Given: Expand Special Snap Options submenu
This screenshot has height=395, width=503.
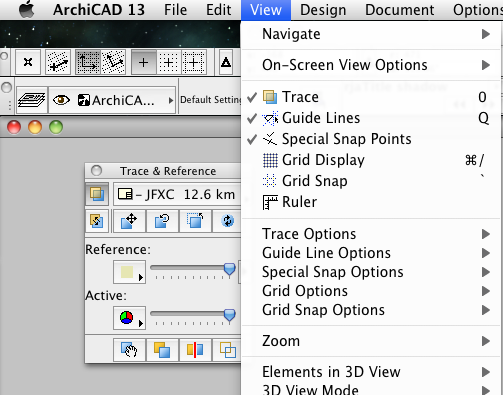Looking at the screenshot, I should pyautogui.click(x=371, y=272).
